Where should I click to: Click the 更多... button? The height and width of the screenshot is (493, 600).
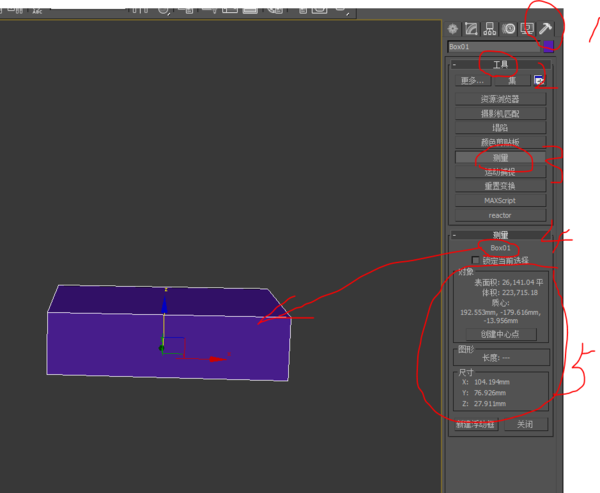click(x=473, y=81)
